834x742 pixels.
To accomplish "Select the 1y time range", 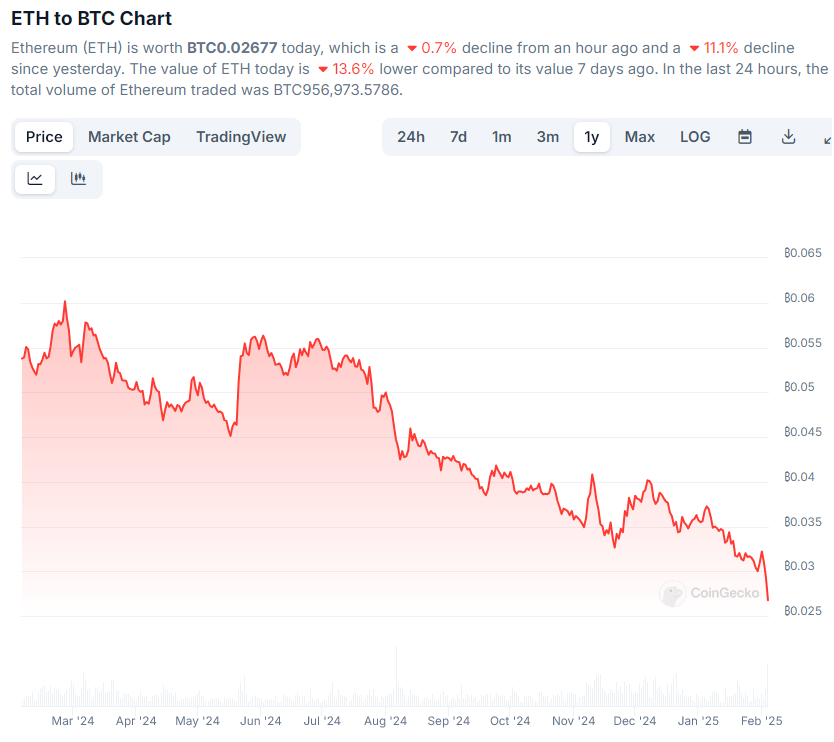I will [x=592, y=137].
